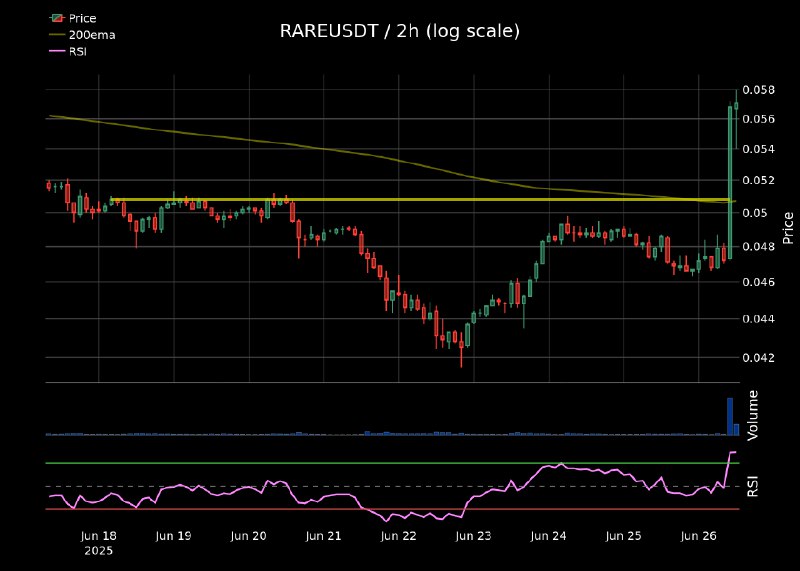This screenshot has width=800, height=571.
Task: Click the 0.044 price axis label
Action: [x=758, y=319]
